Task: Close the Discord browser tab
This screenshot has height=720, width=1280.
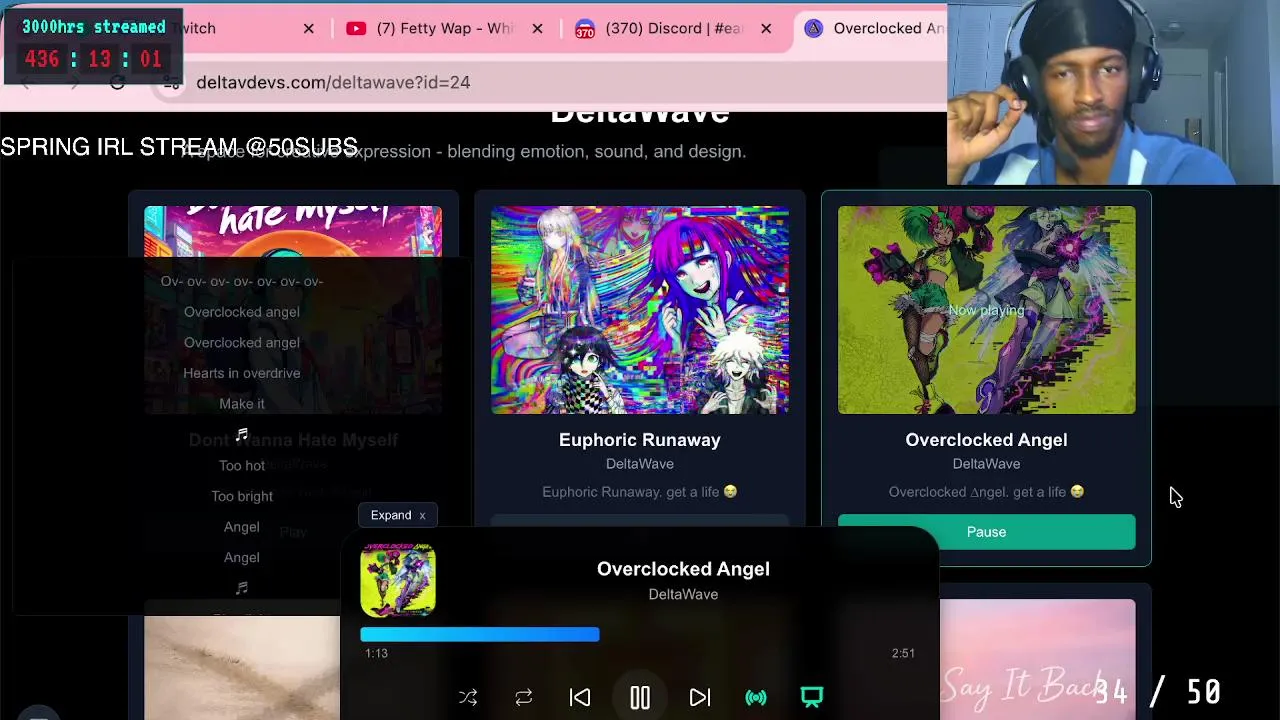Action: [x=766, y=28]
